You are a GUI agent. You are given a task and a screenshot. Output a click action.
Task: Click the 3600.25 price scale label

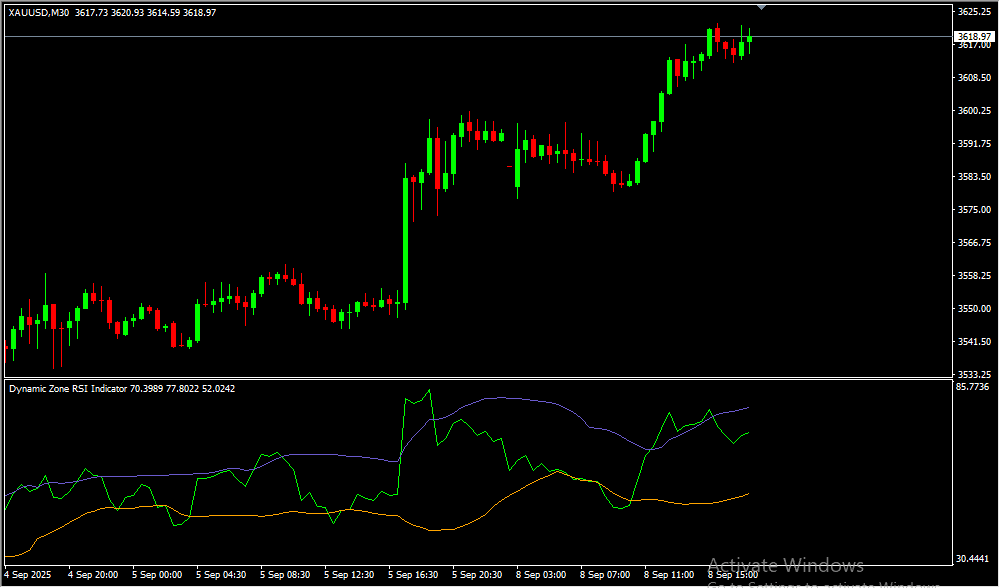click(973, 111)
